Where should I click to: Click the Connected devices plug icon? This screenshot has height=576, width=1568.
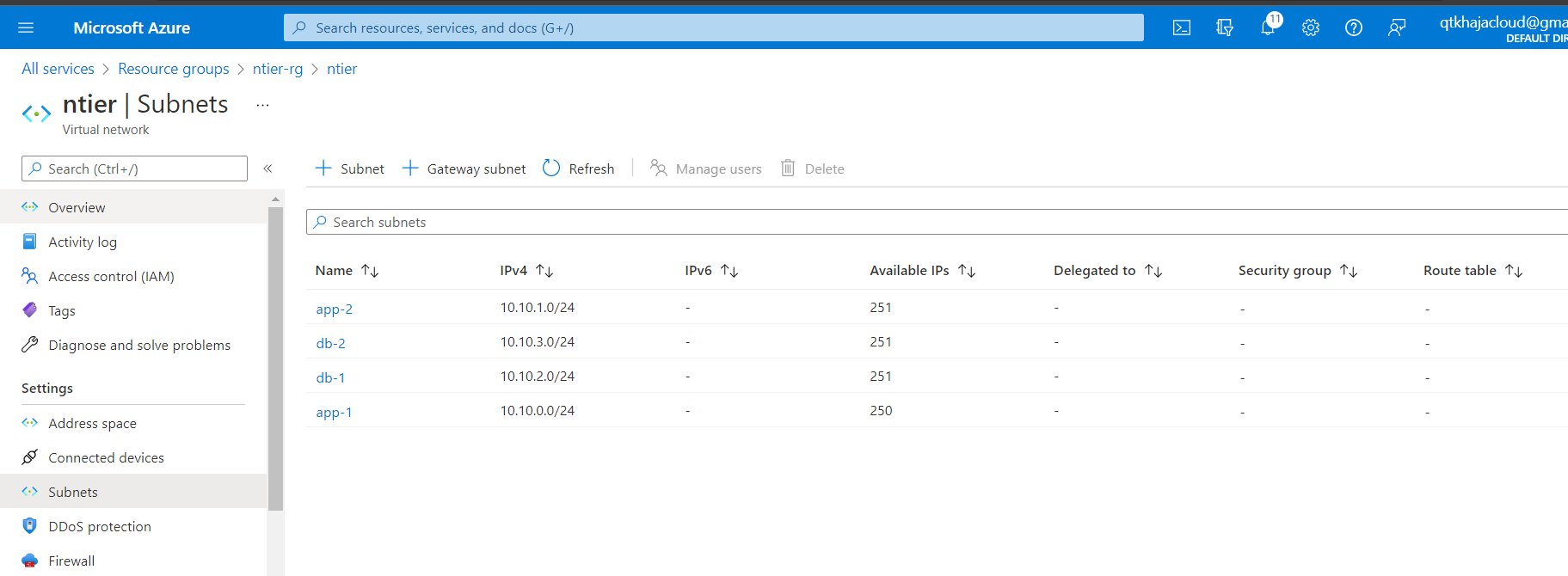tap(30, 457)
